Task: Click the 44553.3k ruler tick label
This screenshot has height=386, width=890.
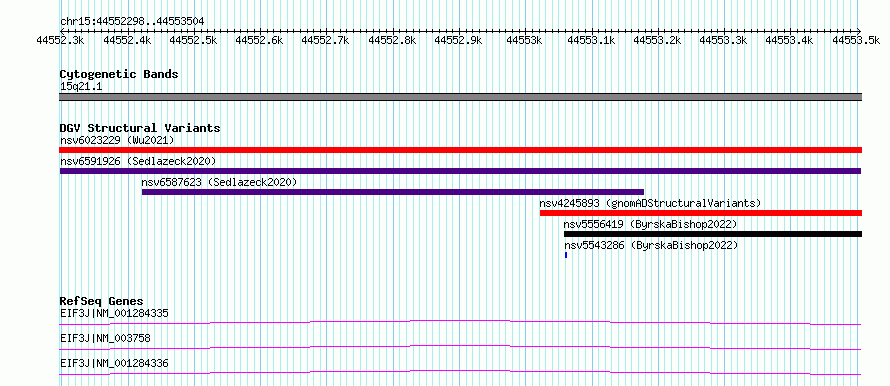Action: 723,40
